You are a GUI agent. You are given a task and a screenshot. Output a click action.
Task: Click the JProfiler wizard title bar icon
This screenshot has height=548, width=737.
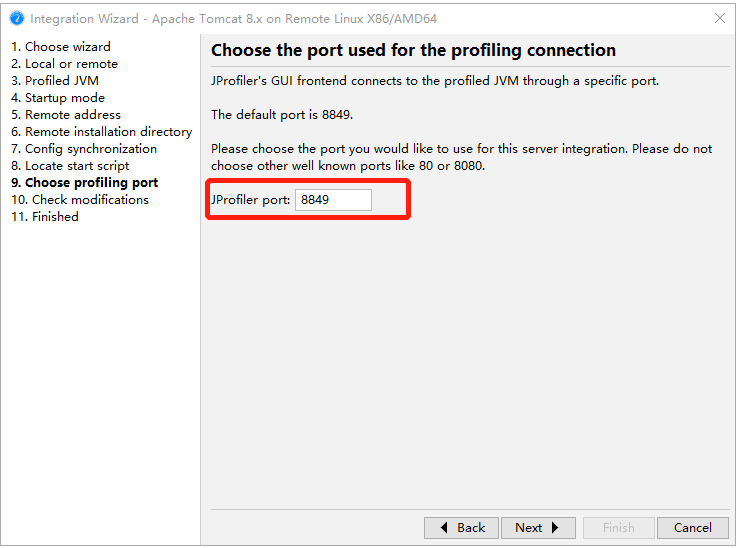[x=16, y=18]
